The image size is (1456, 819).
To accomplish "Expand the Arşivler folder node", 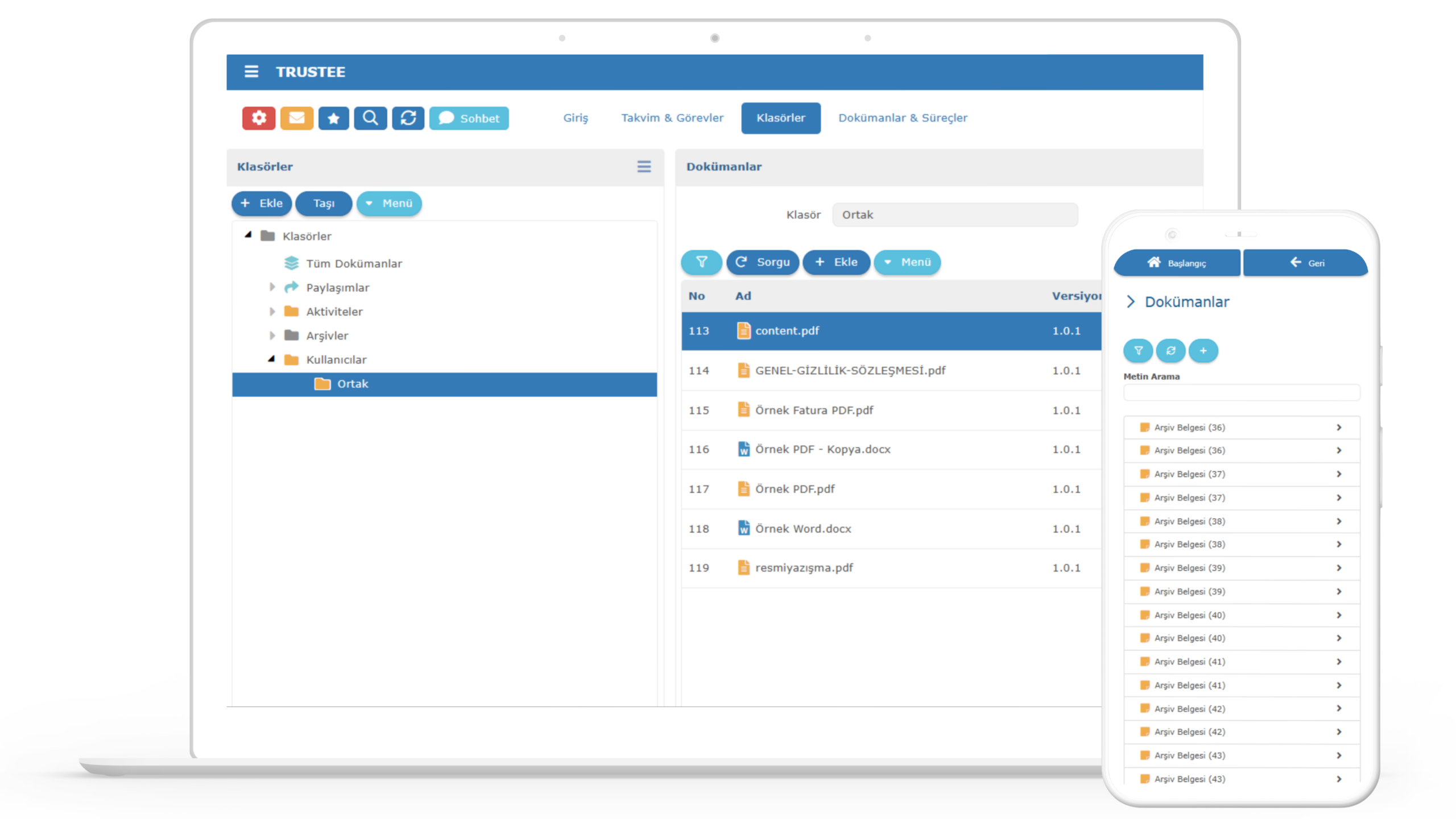I will click(272, 336).
